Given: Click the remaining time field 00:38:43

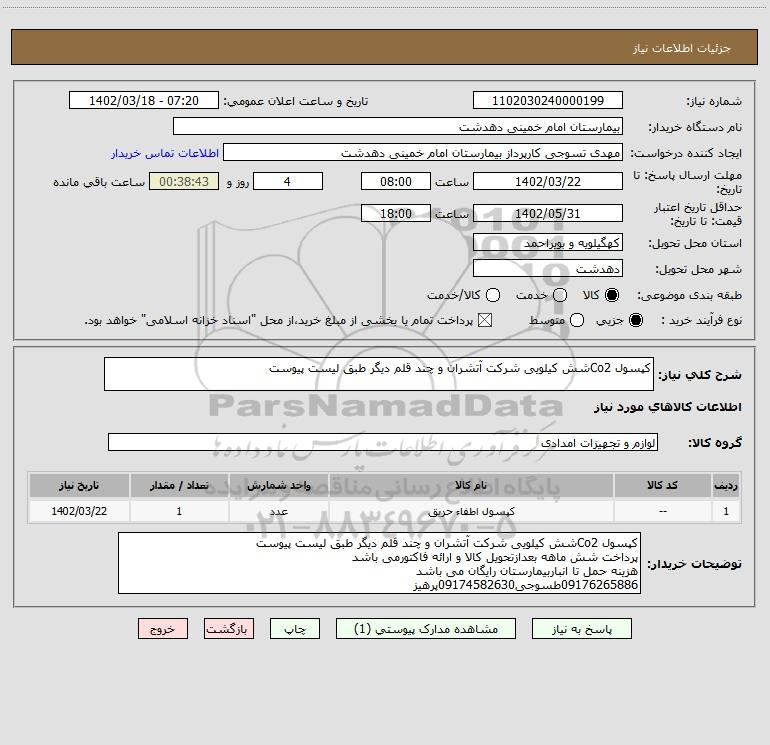Looking at the screenshot, I should (184, 181).
